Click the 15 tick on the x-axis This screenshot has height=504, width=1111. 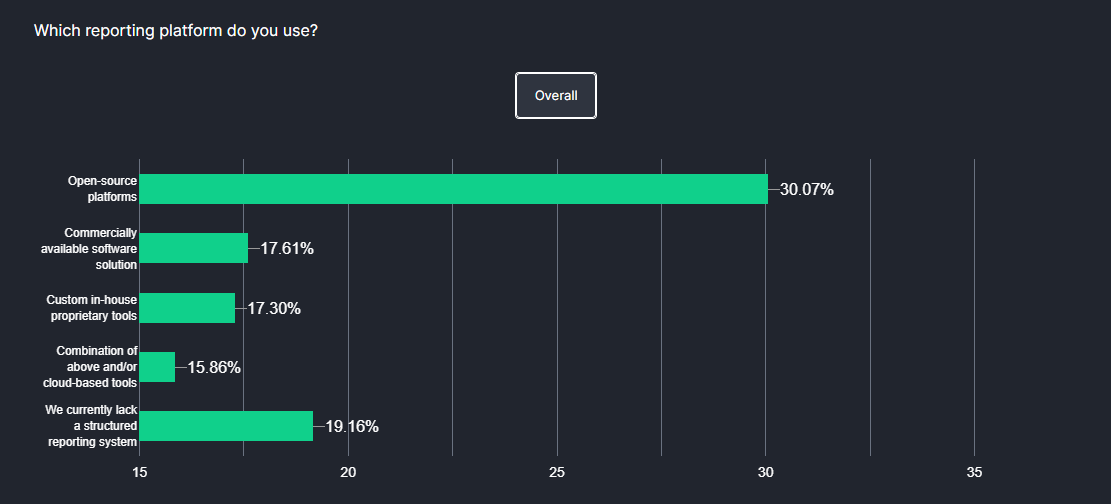pyautogui.click(x=139, y=472)
